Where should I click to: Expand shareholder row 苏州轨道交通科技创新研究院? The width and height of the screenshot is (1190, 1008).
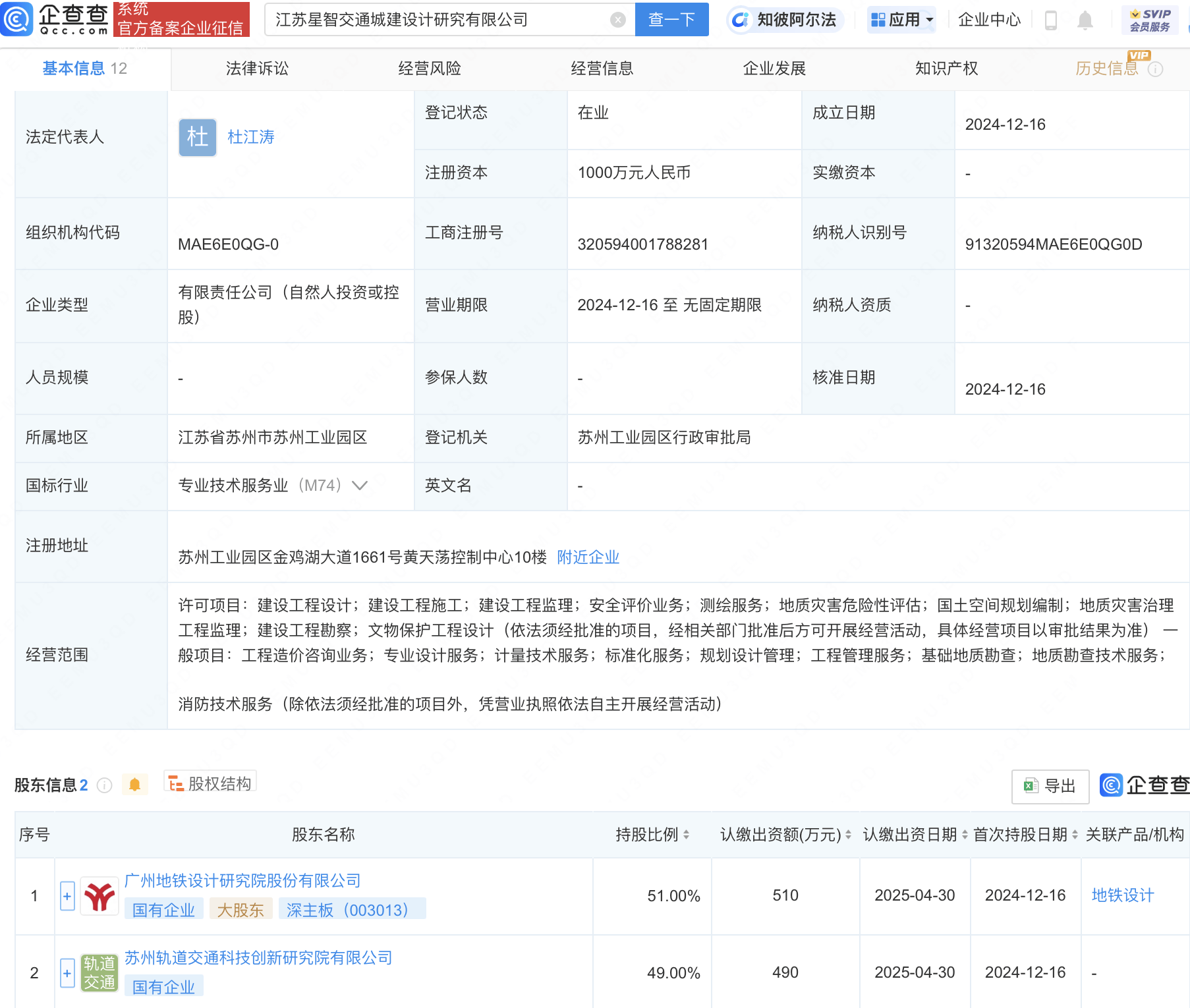[67, 973]
